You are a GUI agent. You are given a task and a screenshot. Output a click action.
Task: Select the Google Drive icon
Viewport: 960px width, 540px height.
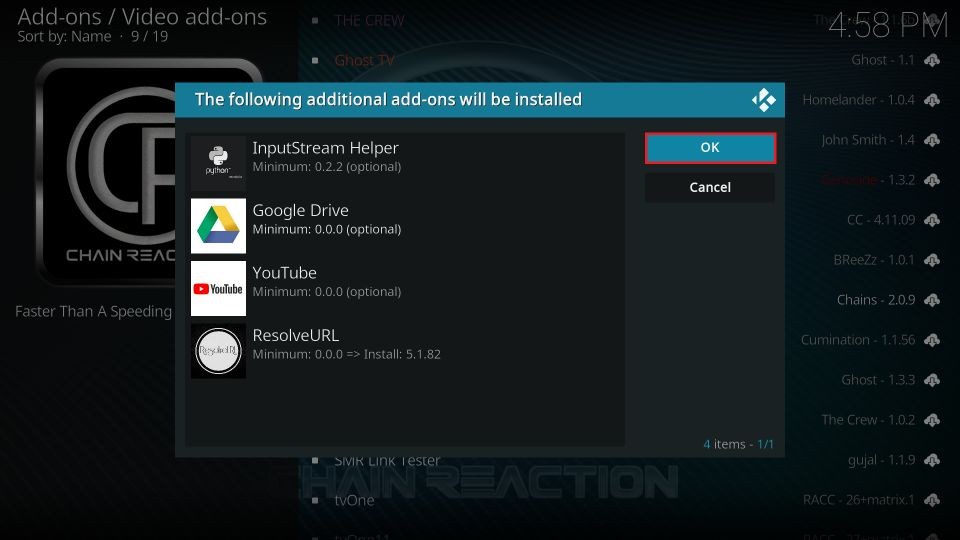click(x=218, y=226)
